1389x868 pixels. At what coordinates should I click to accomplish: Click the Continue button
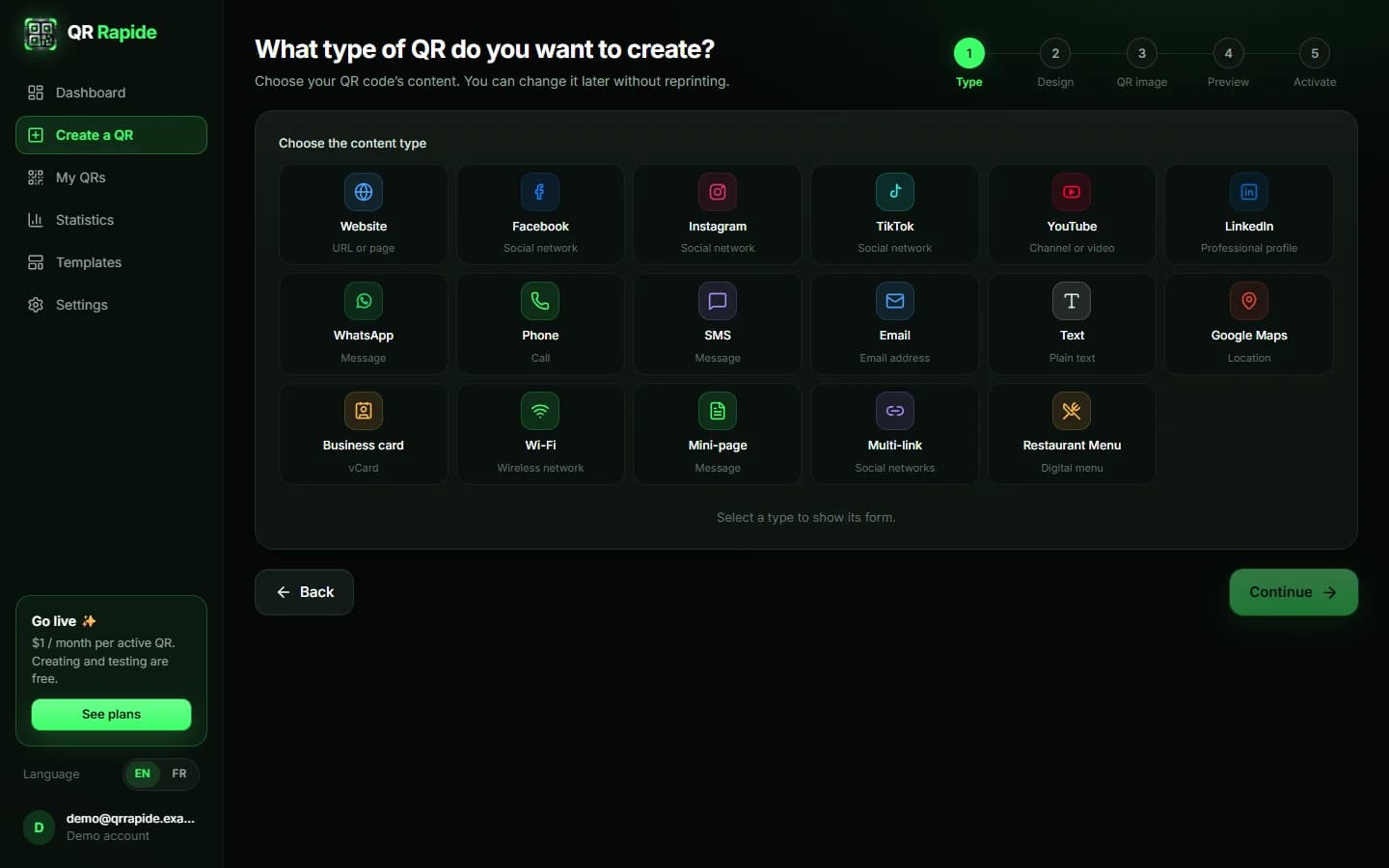coord(1294,592)
